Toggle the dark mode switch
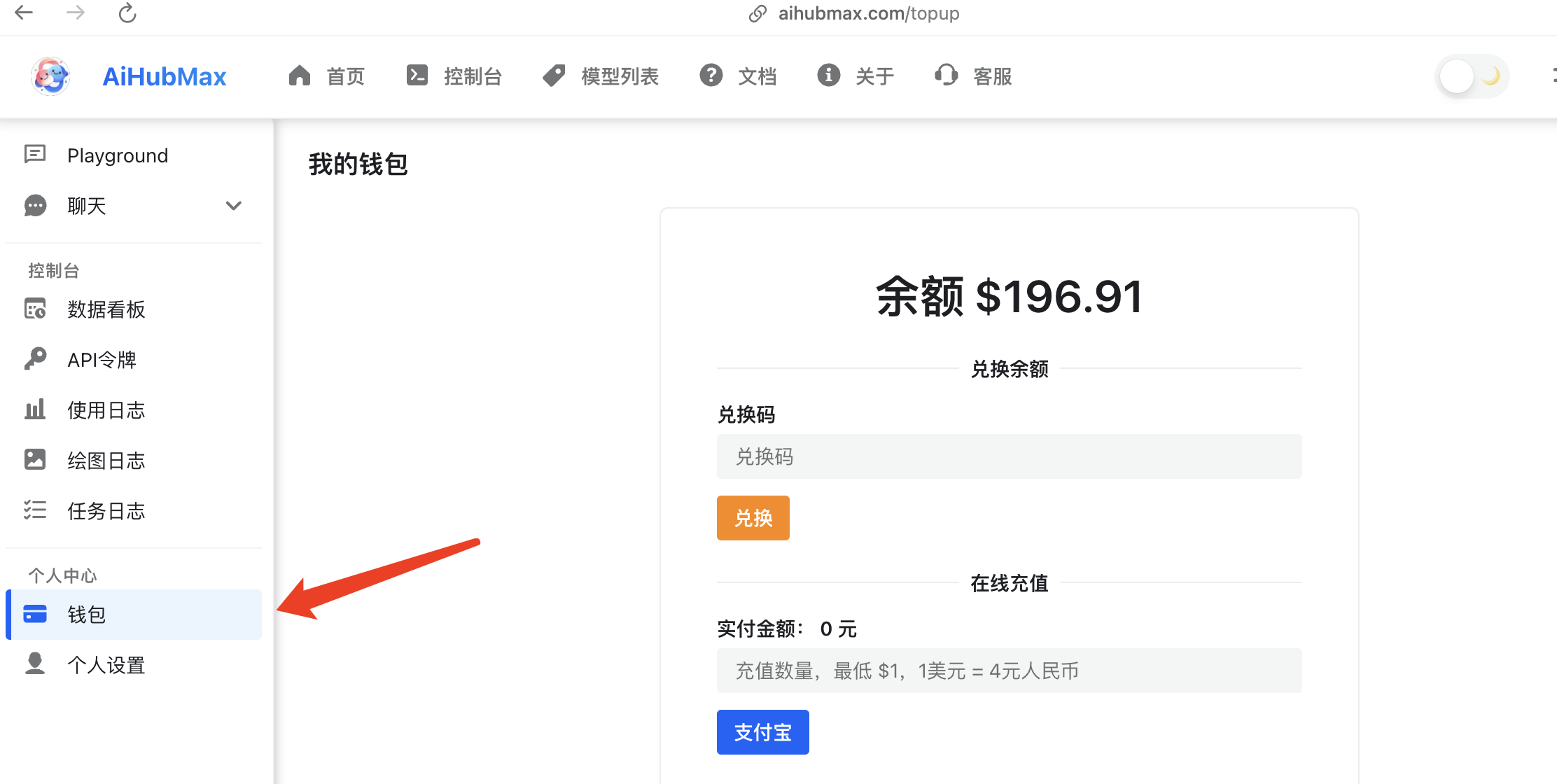Viewport: 1557px width, 784px height. pyautogui.click(x=1472, y=76)
